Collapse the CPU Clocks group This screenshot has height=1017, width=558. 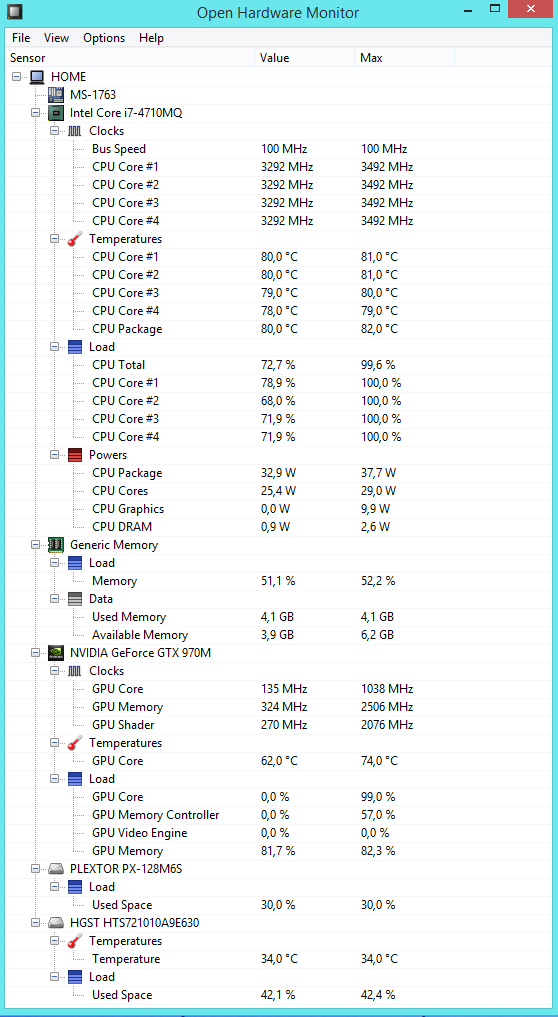click(55, 131)
